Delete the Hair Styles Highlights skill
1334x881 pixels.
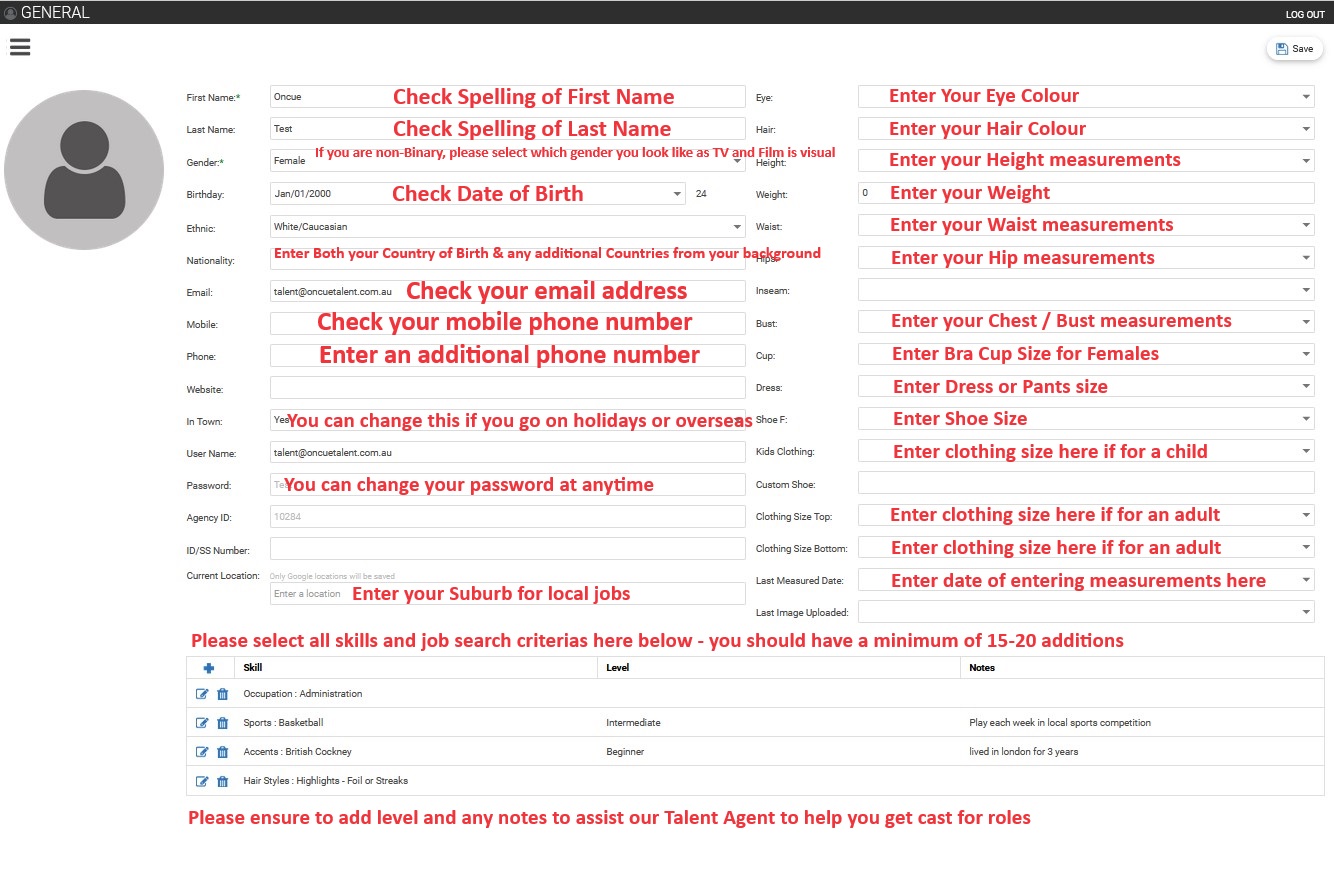pyautogui.click(x=223, y=781)
